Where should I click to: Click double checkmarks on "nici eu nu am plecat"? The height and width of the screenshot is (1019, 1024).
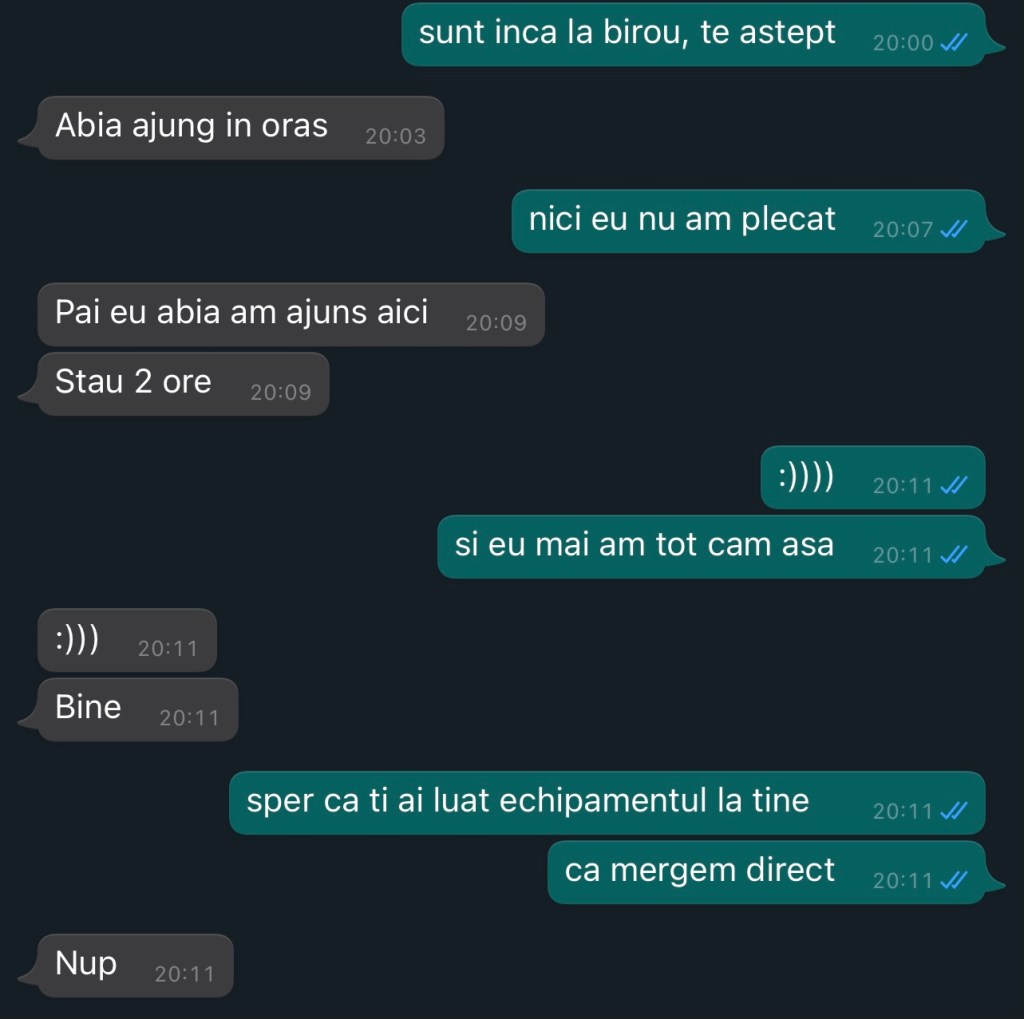pos(953,230)
